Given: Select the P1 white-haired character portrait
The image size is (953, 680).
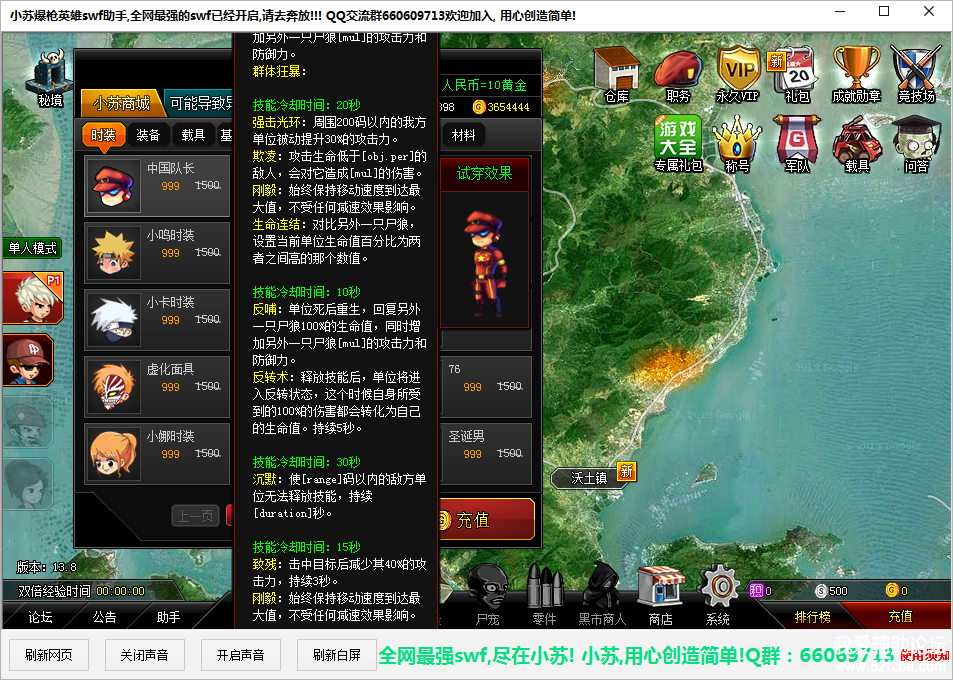Looking at the screenshot, I should coord(33,298).
